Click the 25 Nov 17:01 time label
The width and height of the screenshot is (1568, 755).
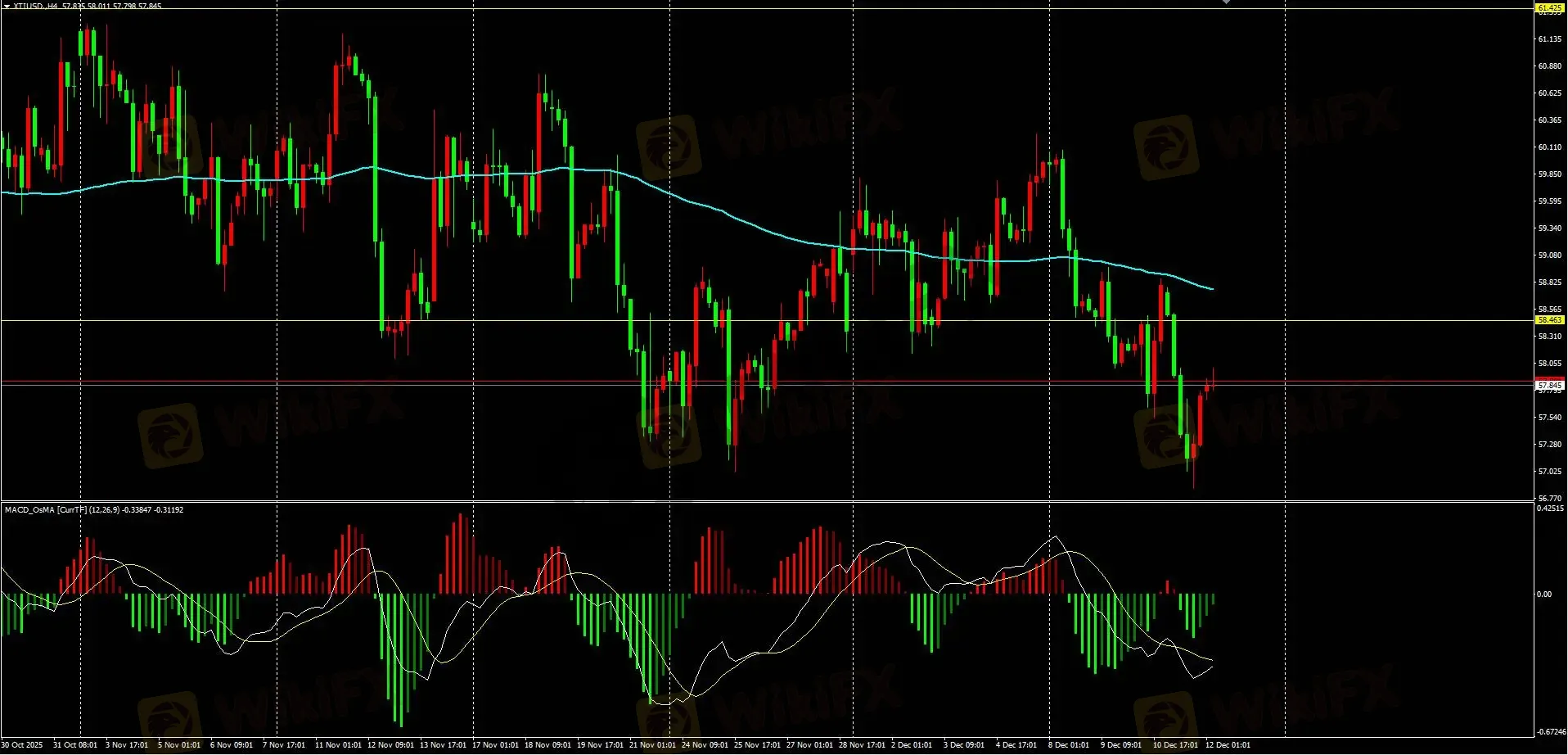tap(757, 745)
